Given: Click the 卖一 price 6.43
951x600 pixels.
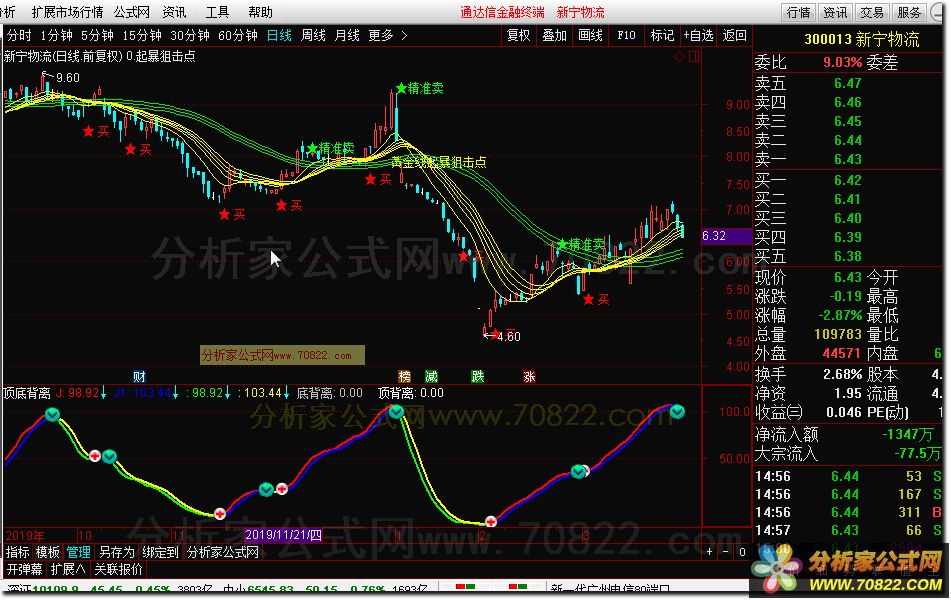Looking at the screenshot, I should tap(847, 159).
